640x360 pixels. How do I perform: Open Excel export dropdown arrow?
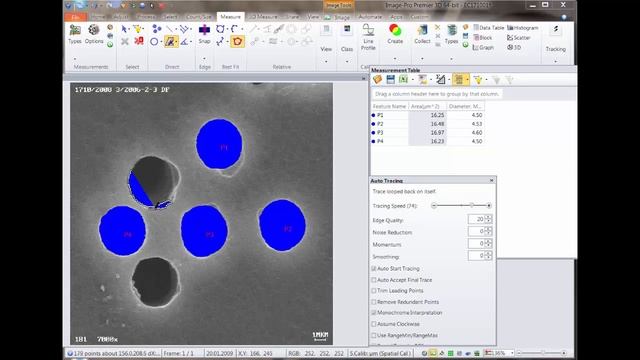[x=413, y=80]
